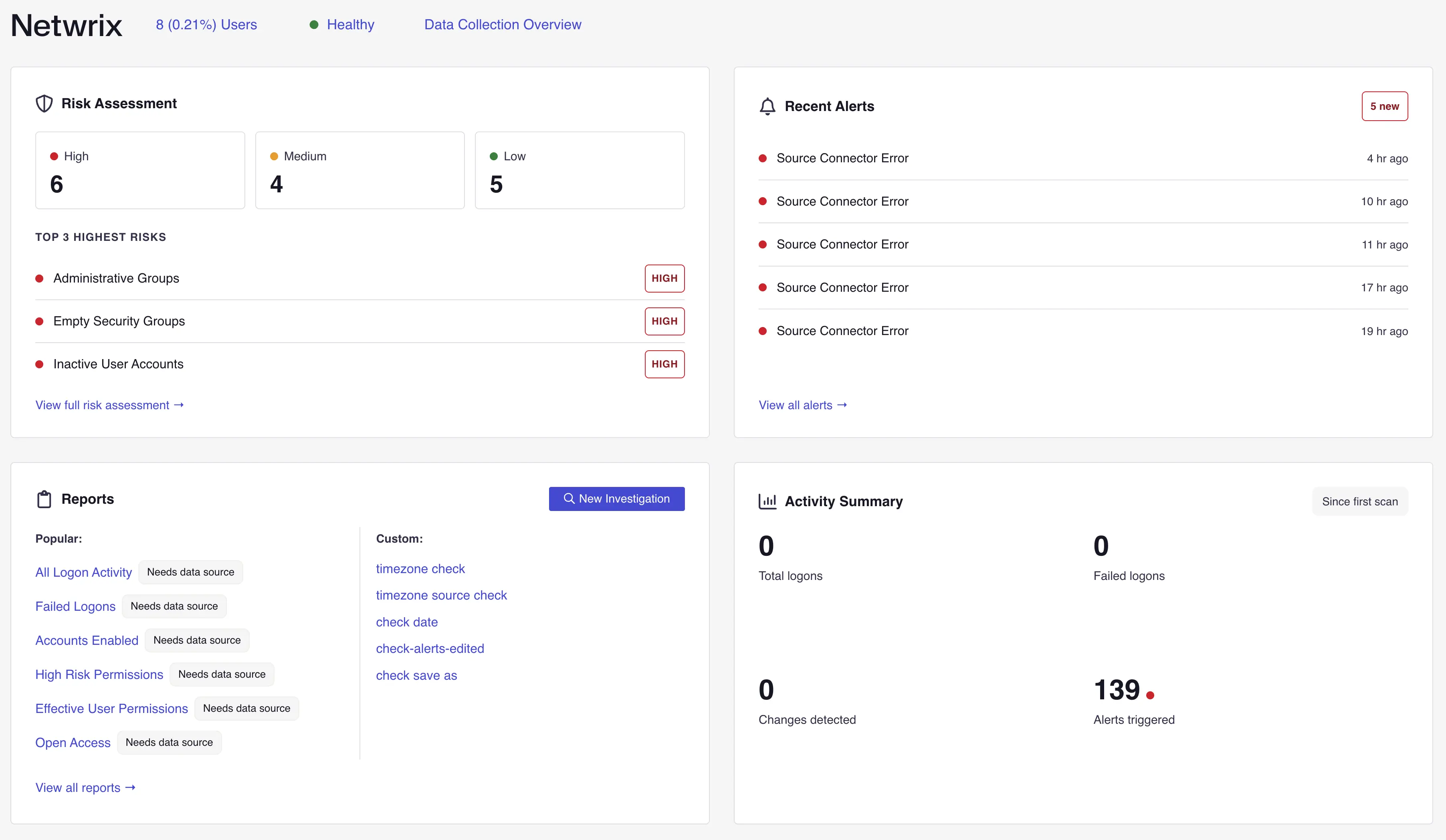Select the Low risk count card
The image size is (1446, 840).
coord(580,170)
